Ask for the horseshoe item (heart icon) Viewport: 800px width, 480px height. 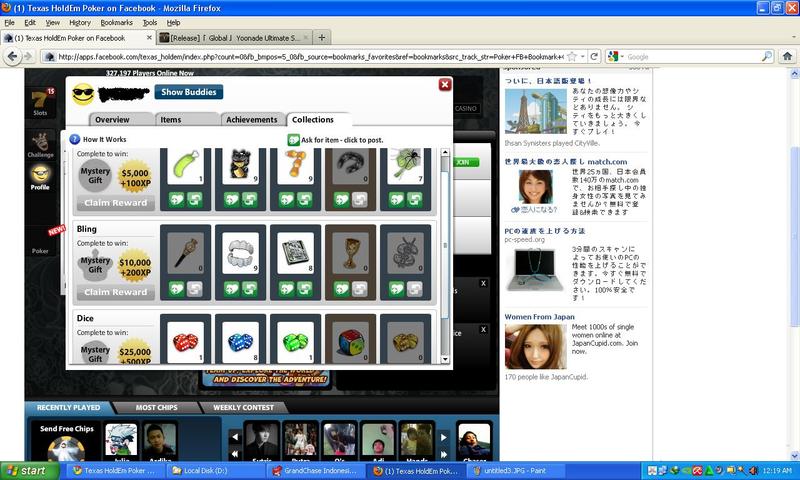[341, 199]
